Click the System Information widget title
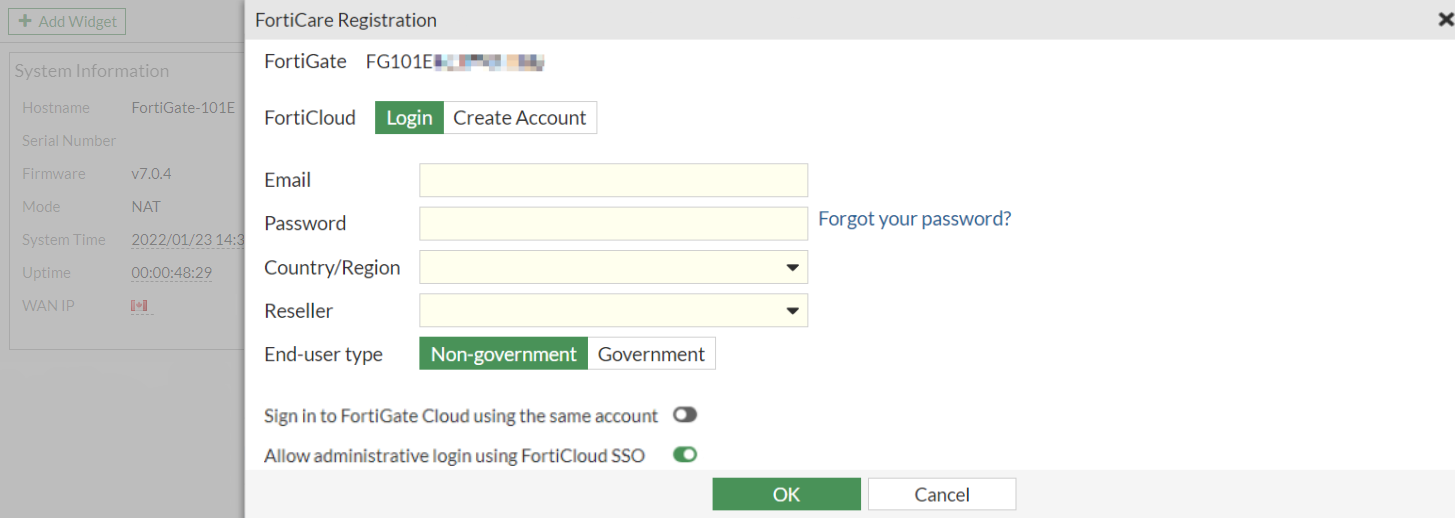Image resolution: width=1455 pixels, height=518 pixels. click(x=91, y=71)
